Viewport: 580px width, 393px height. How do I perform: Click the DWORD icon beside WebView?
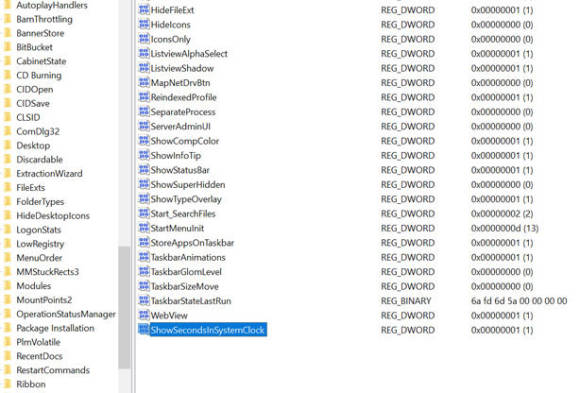(x=144, y=315)
